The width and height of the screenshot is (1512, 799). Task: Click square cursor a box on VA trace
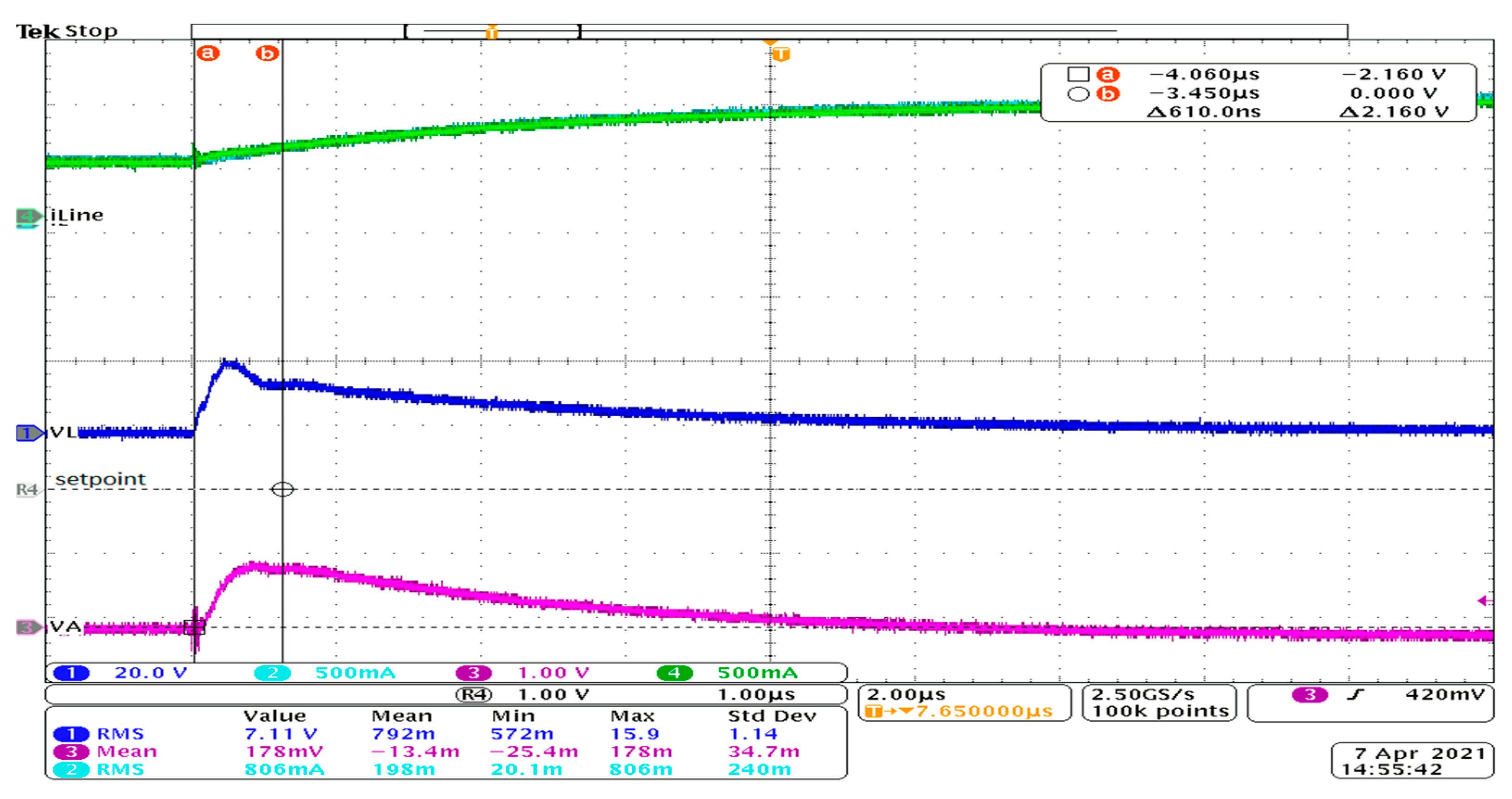194,627
